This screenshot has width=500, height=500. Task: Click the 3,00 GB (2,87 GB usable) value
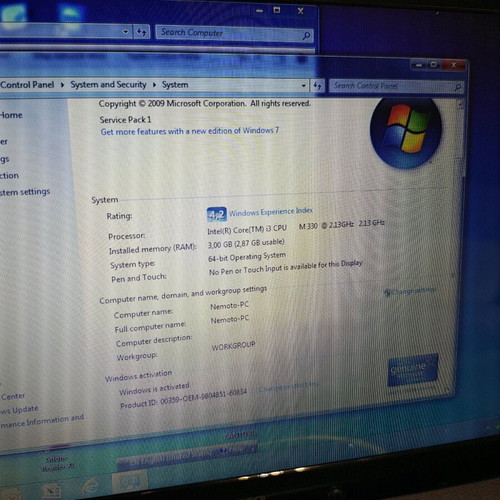point(246,243)
